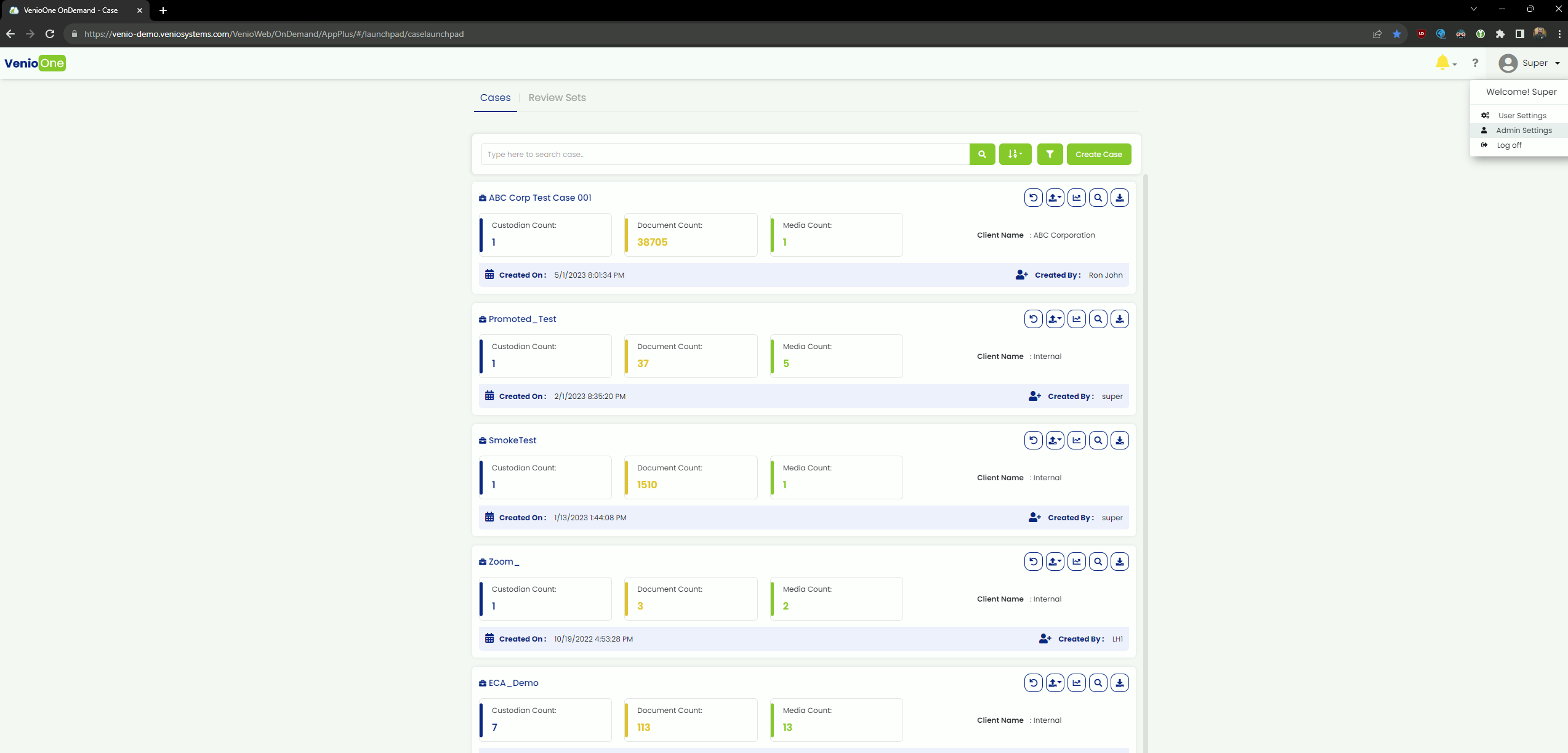Click the download icon on SmokeTest case
Screen dimensions: 1568x753
[1119, 440]
